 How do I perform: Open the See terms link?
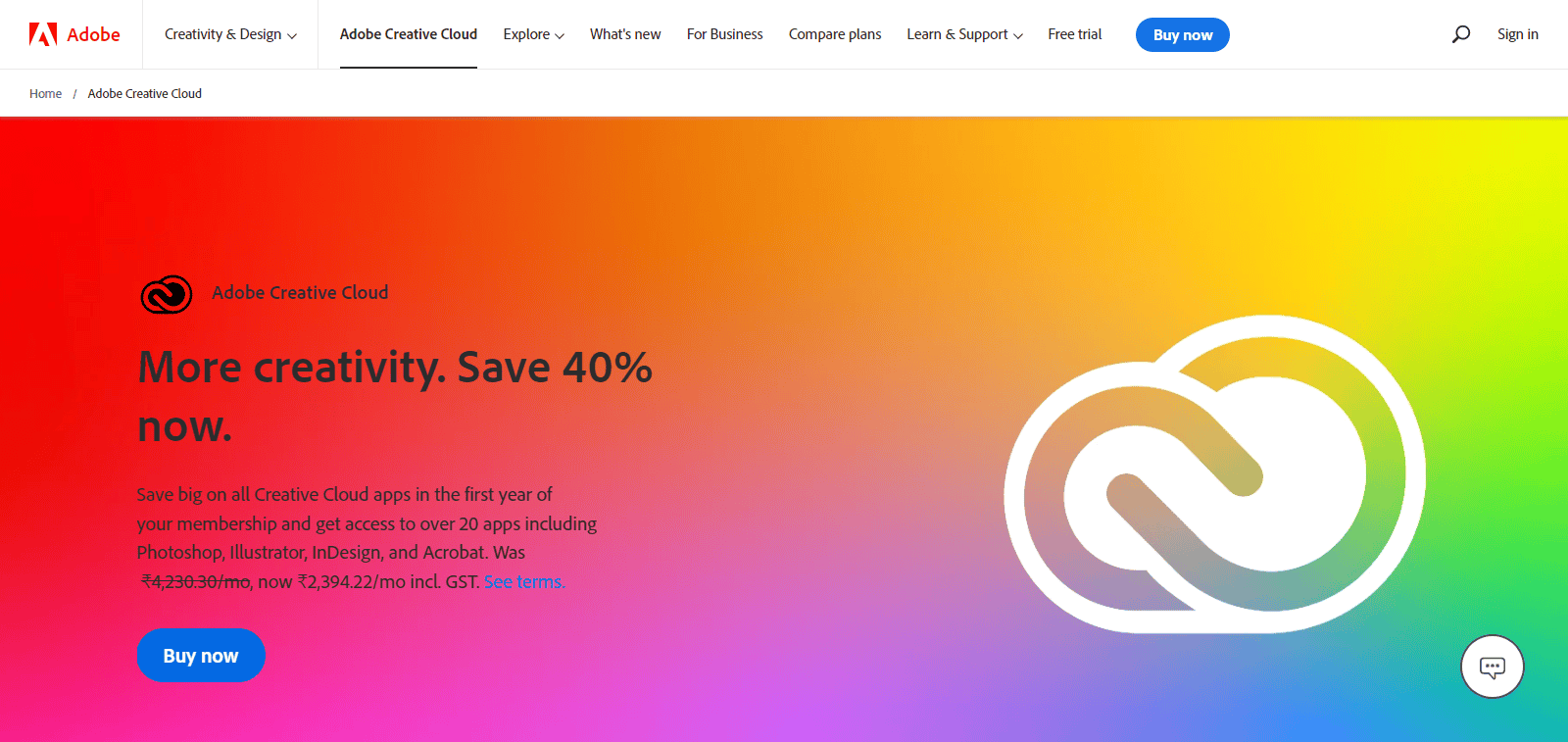(x=524, y=581)
